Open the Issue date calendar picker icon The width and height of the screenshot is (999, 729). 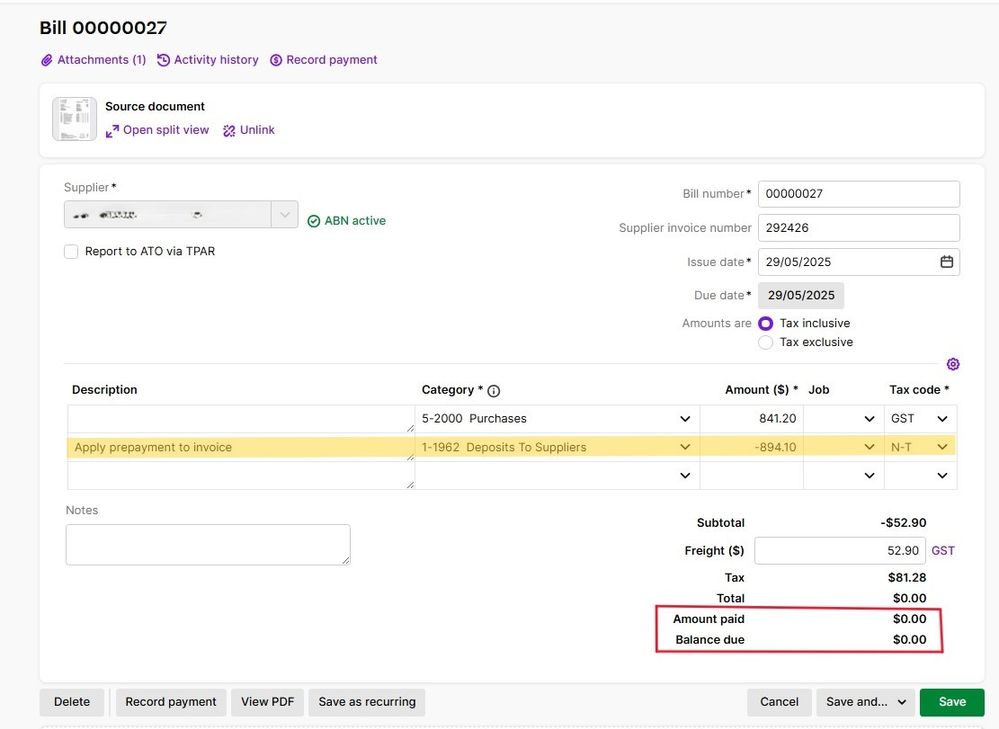(946, 262)
